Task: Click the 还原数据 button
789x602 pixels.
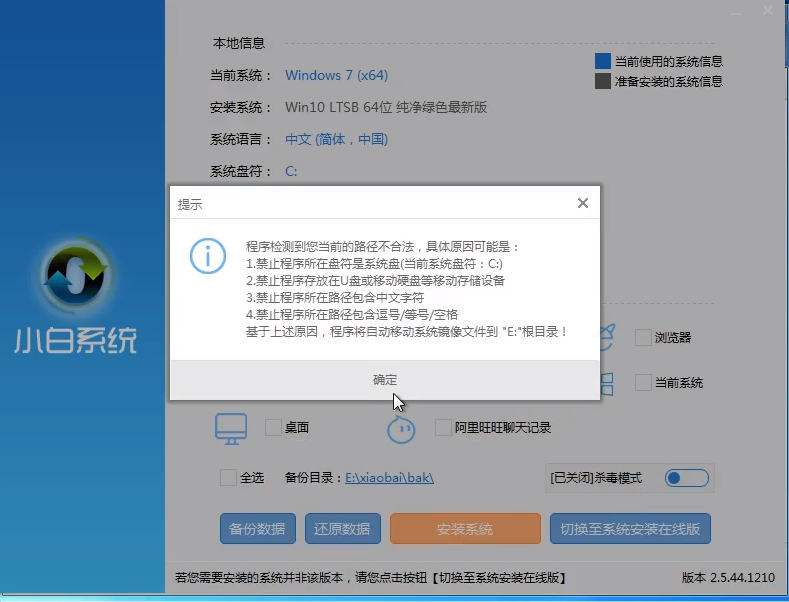Action: 342,529
